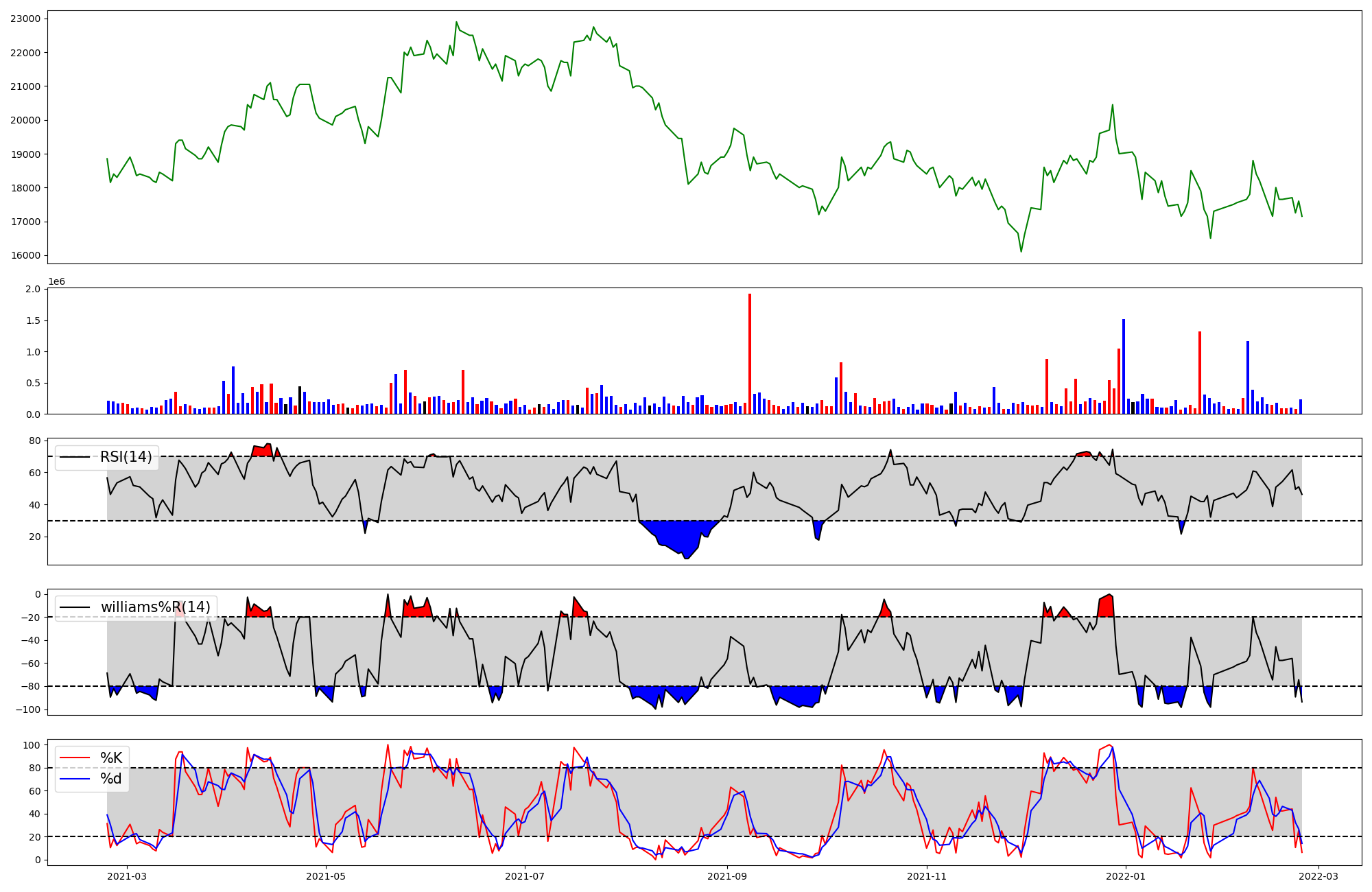Click the 2021-03 x-axis date label
This screenshot has width=1372, height=892.
pyautogui.click(x=127, y=876)
